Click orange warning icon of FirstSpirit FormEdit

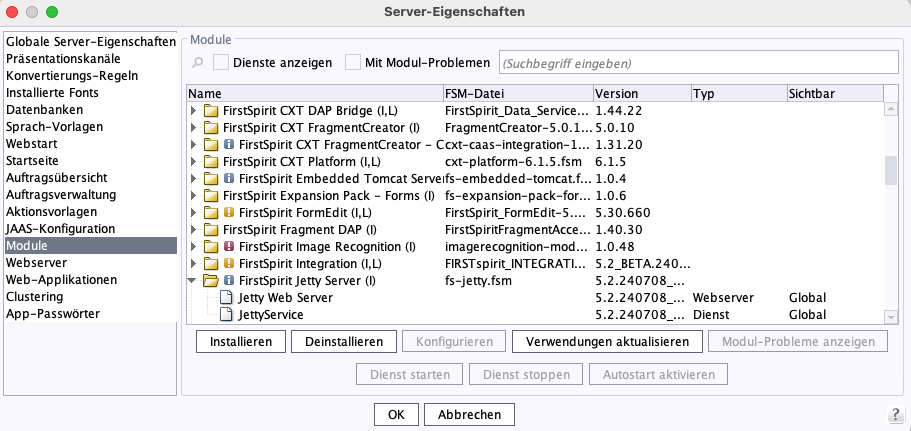[x=228, y=213]
